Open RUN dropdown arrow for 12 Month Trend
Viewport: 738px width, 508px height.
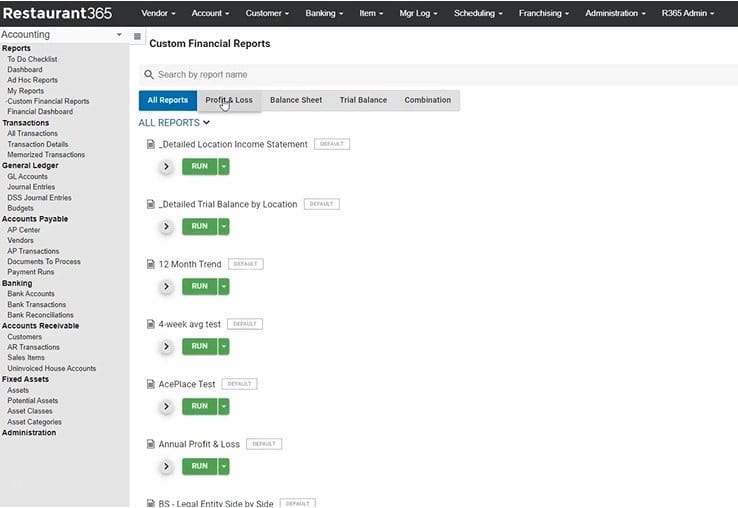pos(224,286)
